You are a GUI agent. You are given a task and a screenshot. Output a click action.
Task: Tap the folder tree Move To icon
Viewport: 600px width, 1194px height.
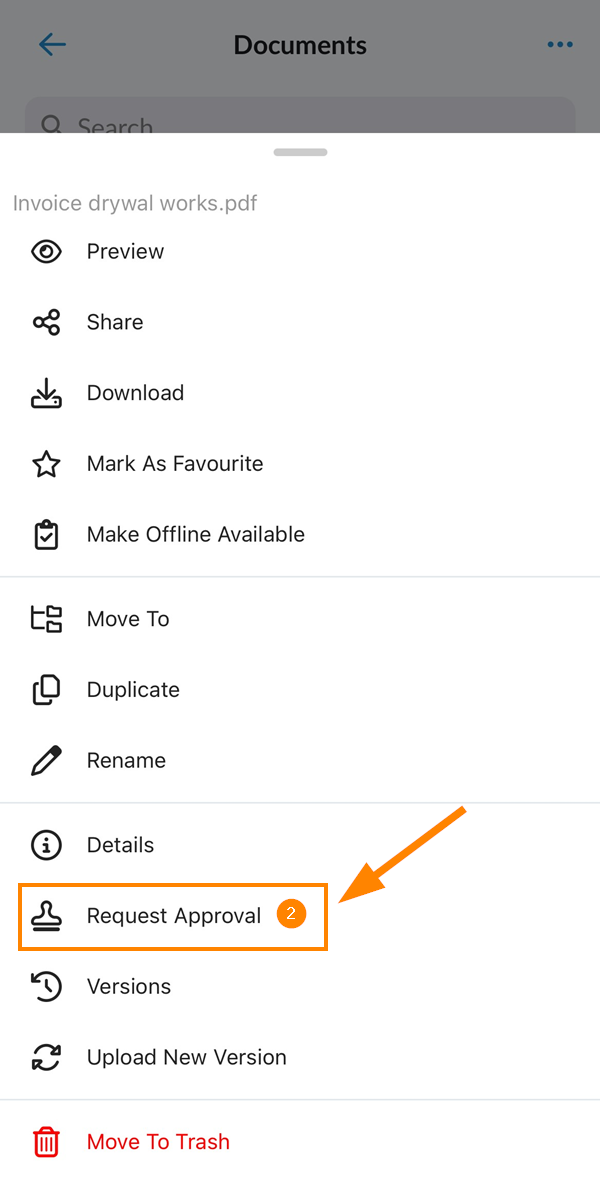[x=46, y=619]
